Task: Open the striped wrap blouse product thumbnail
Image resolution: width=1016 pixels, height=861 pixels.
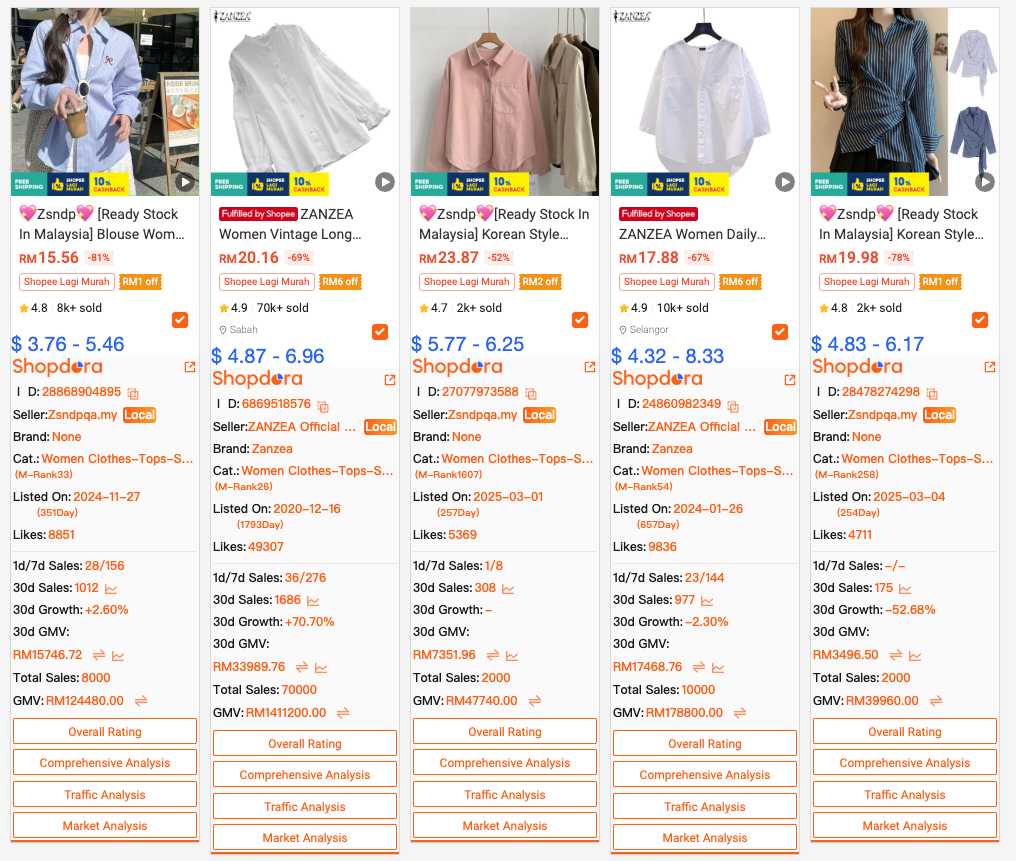Action: [905, 102]
